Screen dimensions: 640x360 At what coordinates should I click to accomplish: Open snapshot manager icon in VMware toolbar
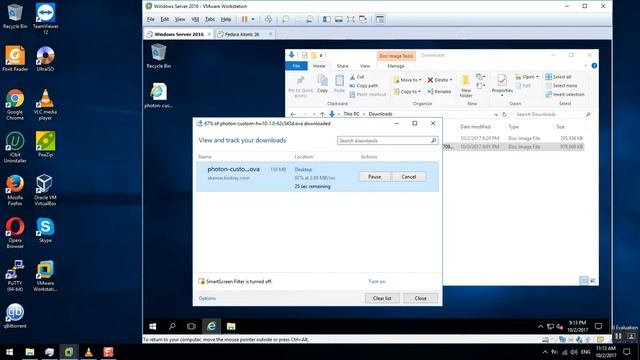pos(310,19)
